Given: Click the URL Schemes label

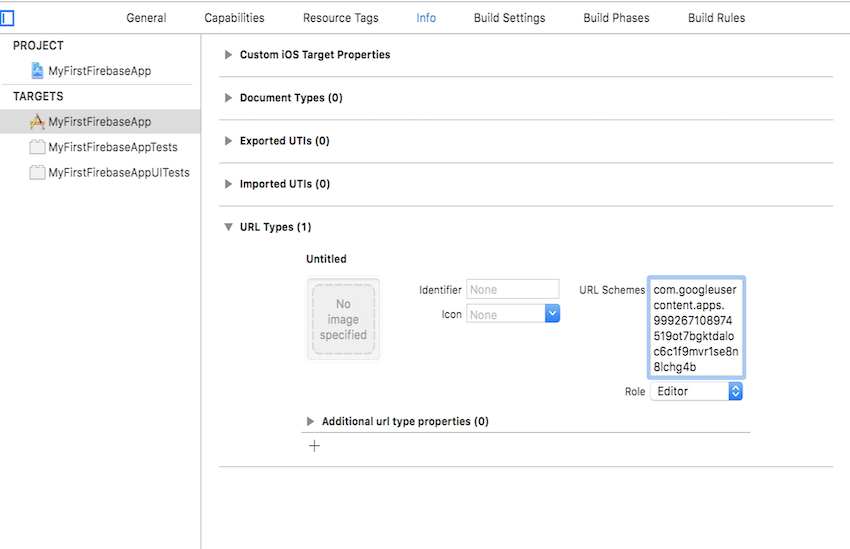Looking at the screenshot, I should click(x=612, y=290).
